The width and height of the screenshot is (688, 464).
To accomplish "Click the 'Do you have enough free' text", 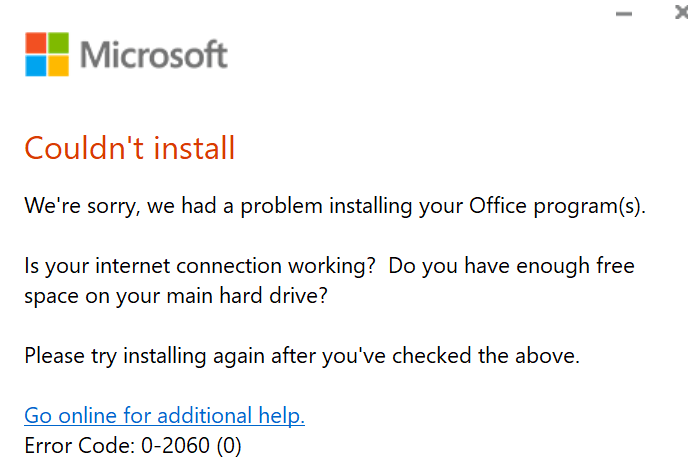I will 512,267.
